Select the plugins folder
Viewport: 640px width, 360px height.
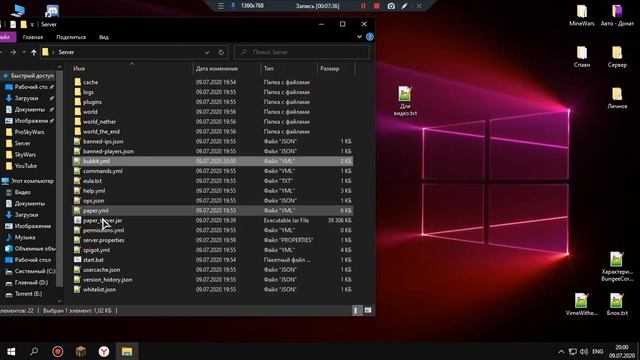[x=213, y=102]
